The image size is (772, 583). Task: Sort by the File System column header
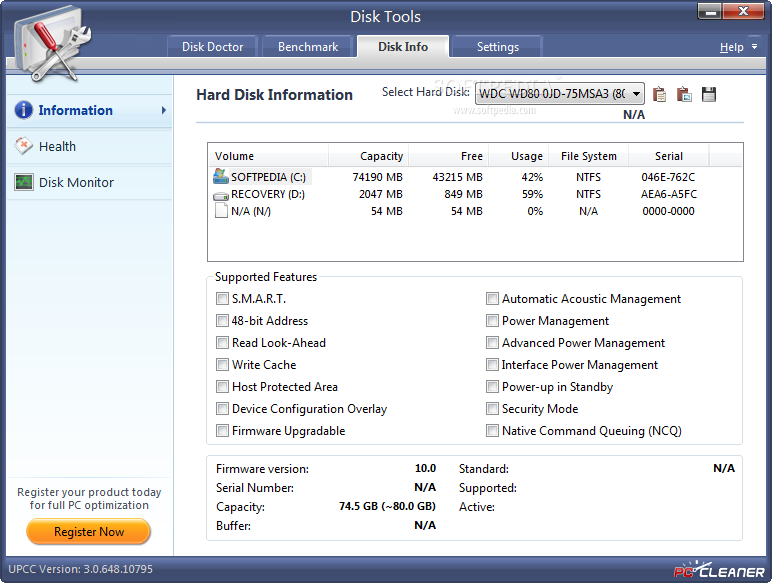tap(588, 156)
